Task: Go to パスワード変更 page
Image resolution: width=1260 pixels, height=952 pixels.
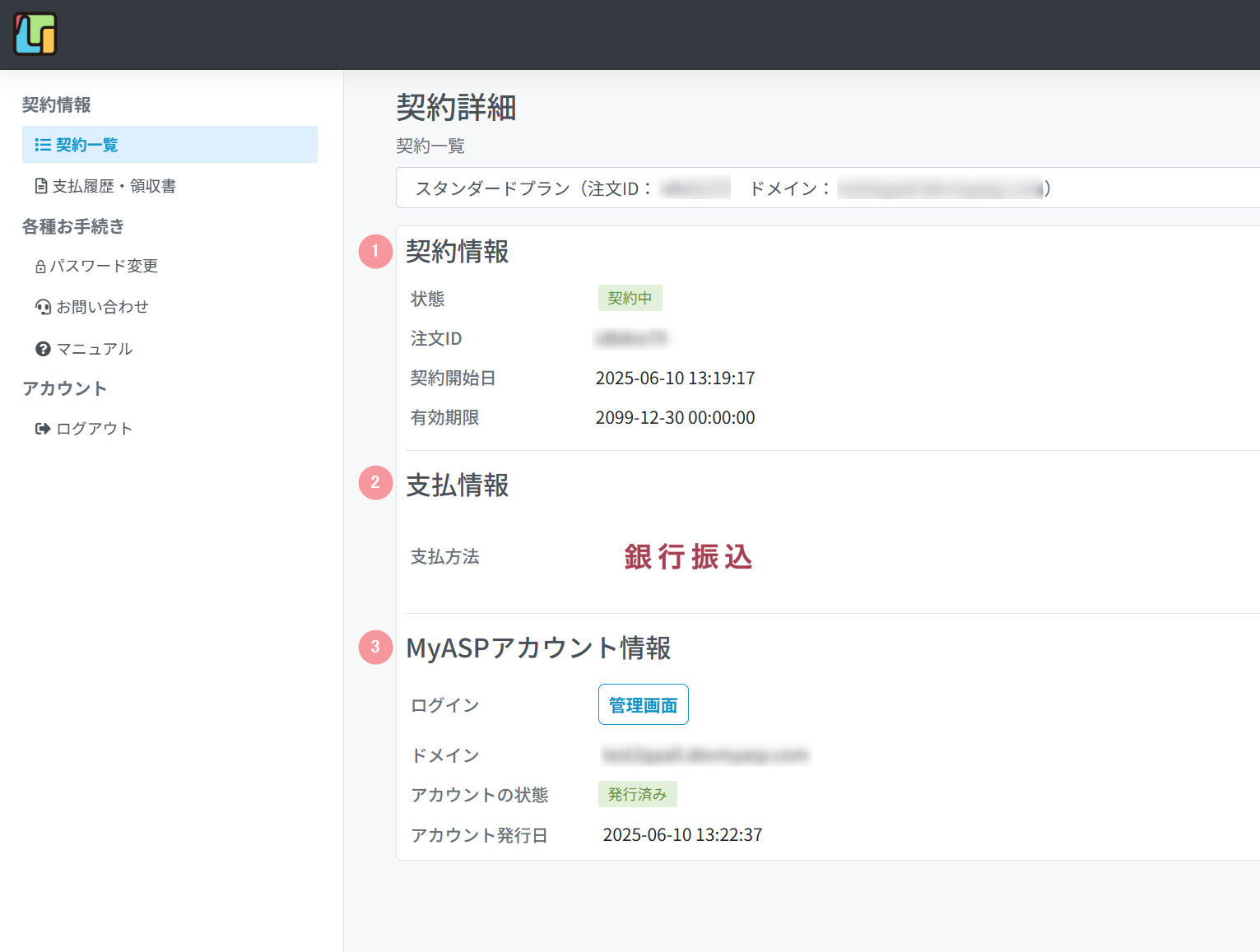Action: point(104,267)
